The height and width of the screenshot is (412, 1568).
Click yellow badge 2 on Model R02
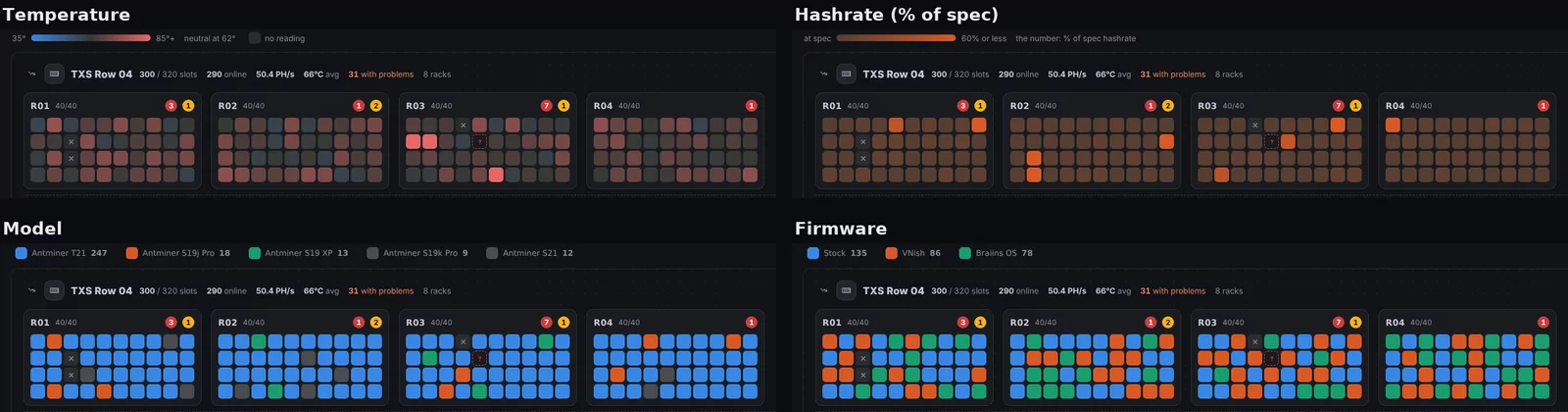click(375, 323)
